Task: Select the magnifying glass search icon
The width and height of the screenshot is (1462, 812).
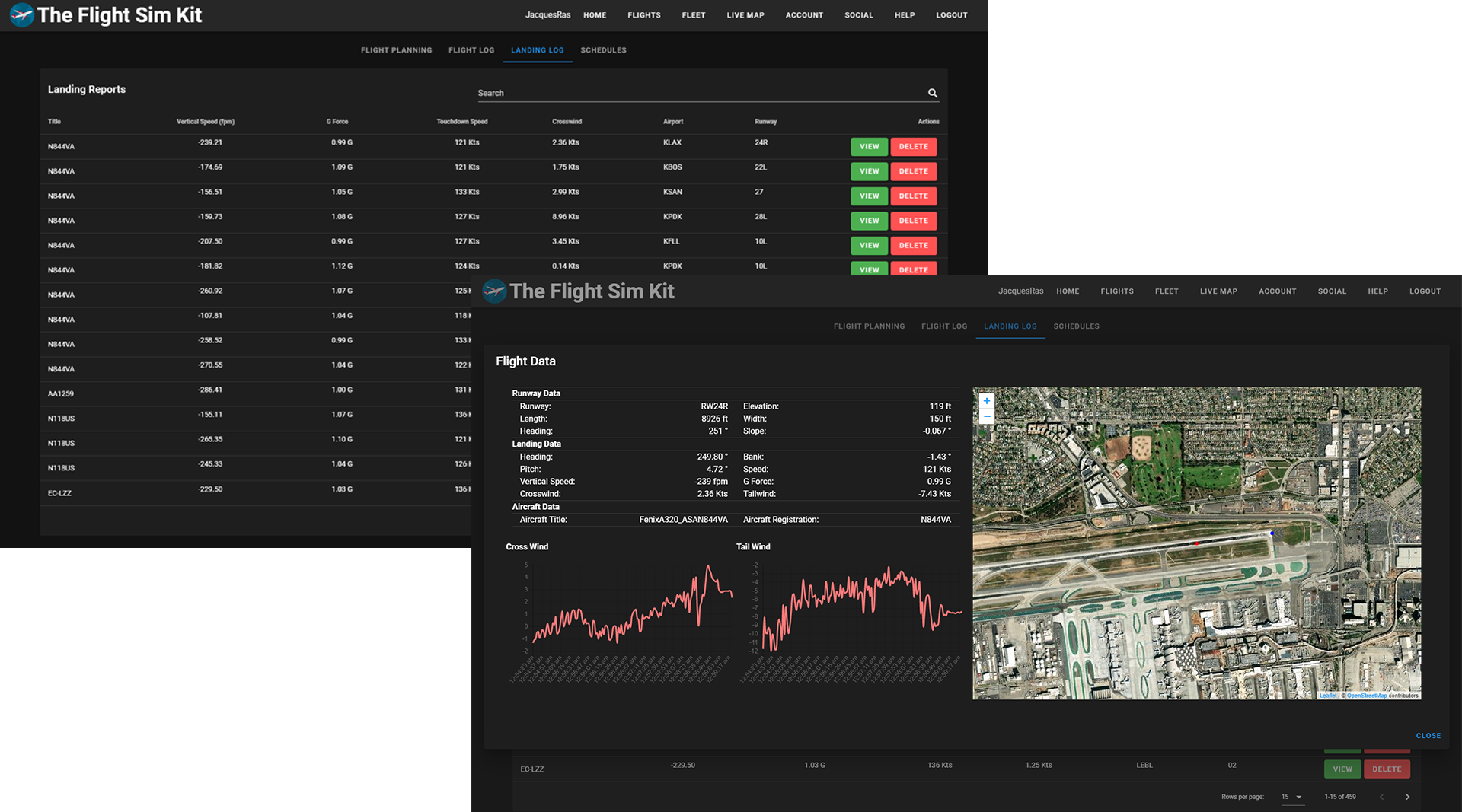Action: click(x=932, y=93)
